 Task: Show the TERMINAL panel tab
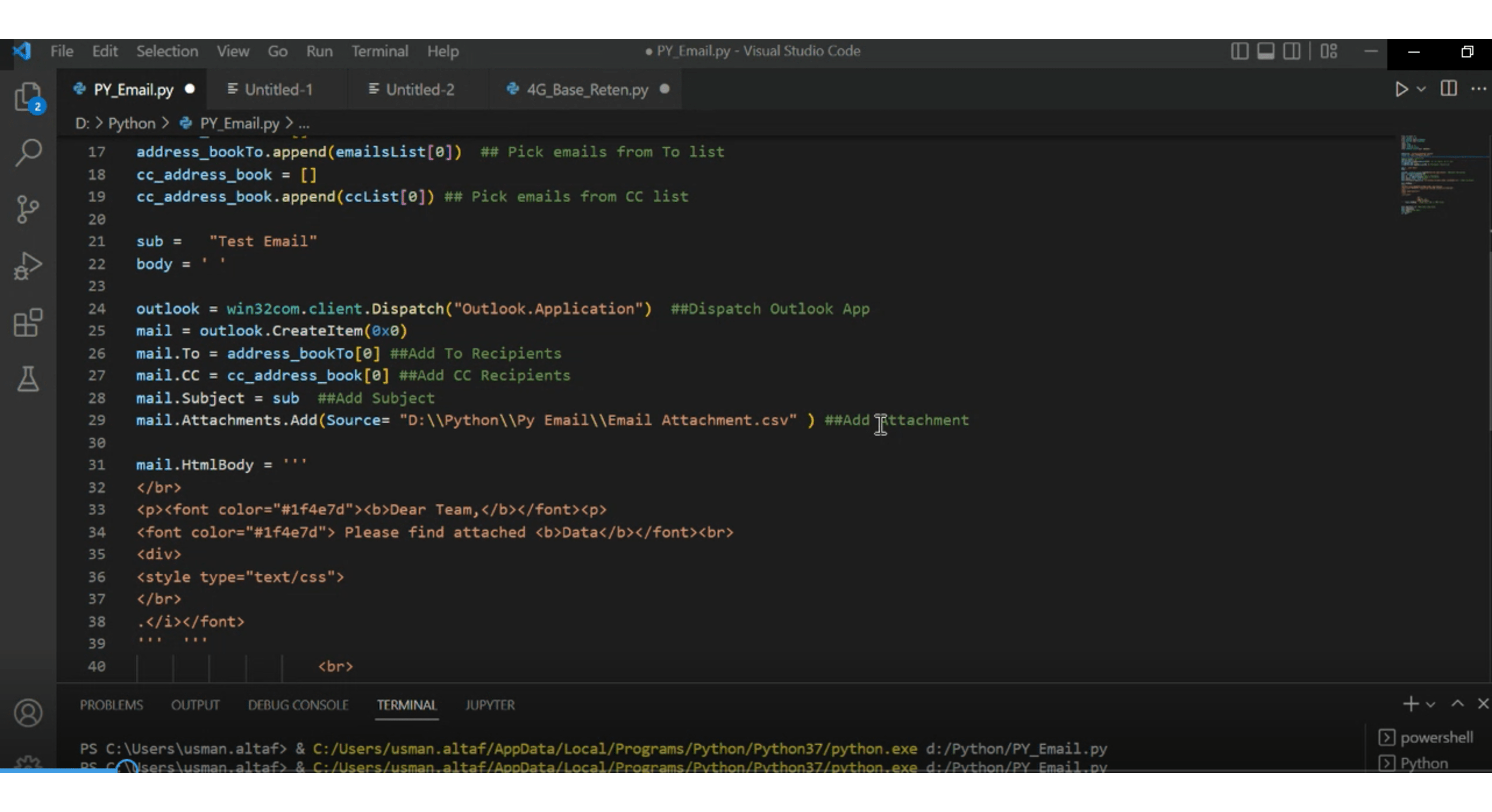coord(407,705)
